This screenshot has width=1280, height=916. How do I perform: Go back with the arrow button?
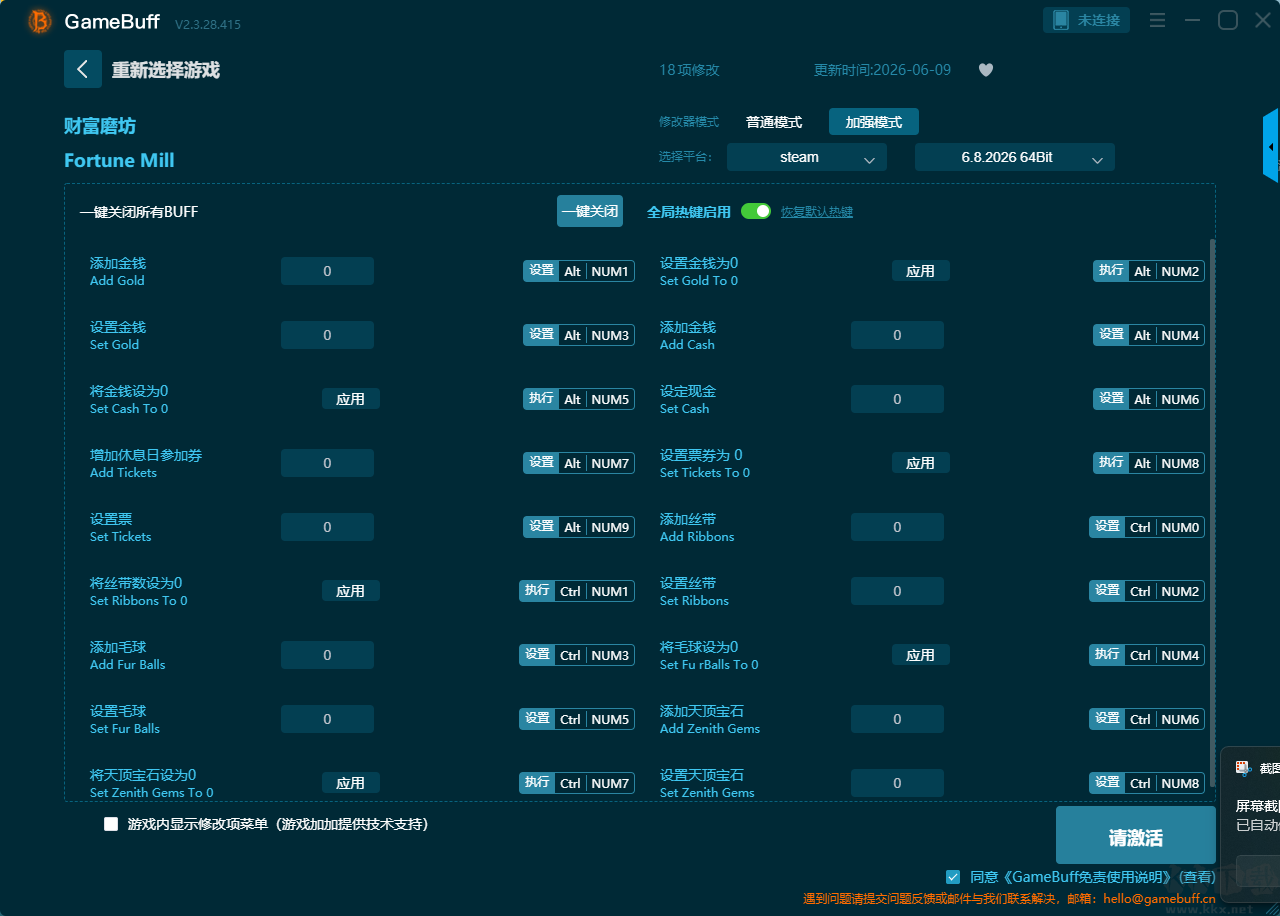[83, 69]
